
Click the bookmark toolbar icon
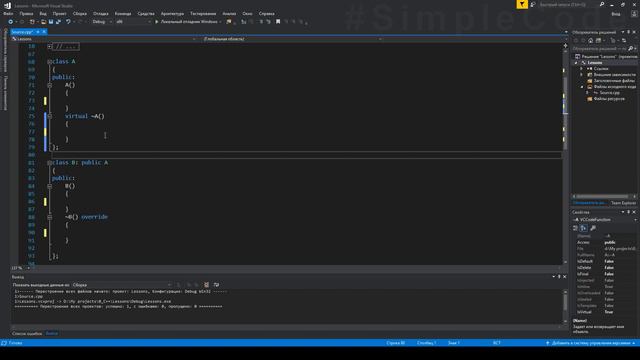pyautogui.click(x=278, y=22)
